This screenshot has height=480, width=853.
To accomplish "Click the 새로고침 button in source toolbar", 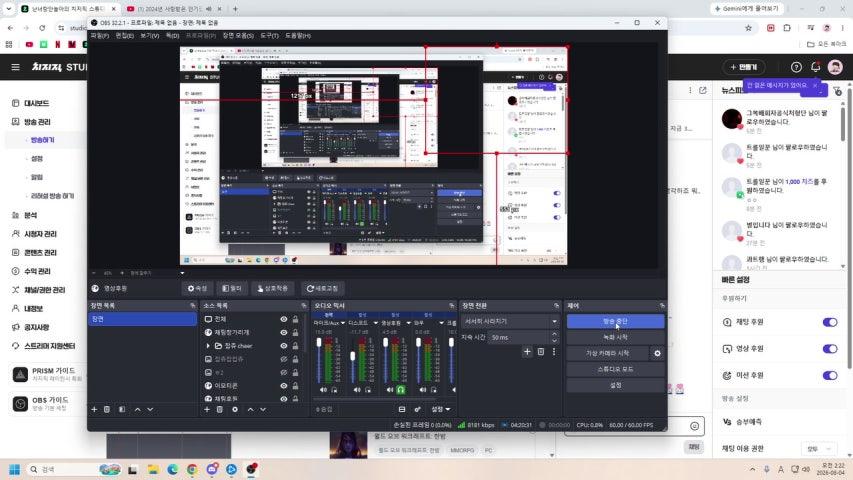I will click(x=323, y=288).
